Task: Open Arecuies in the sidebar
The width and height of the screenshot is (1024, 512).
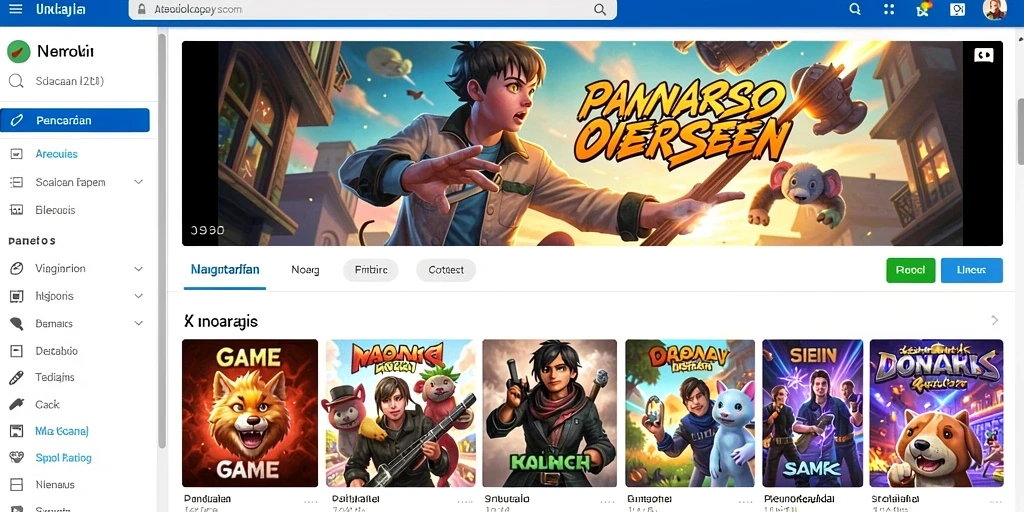Action: click(x=56, y=154)
